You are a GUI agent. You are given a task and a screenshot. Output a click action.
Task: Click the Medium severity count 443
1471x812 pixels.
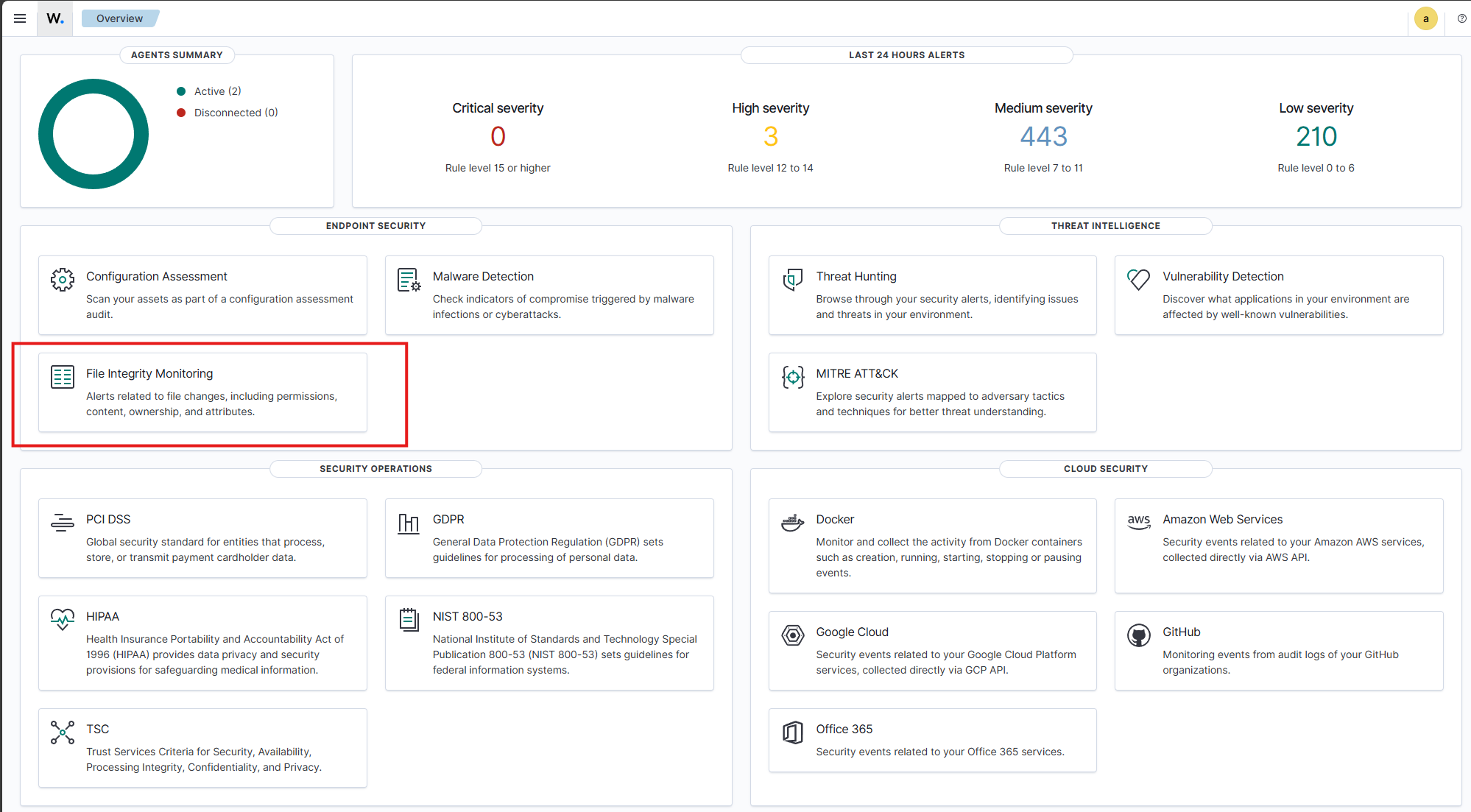point(1043,136)
